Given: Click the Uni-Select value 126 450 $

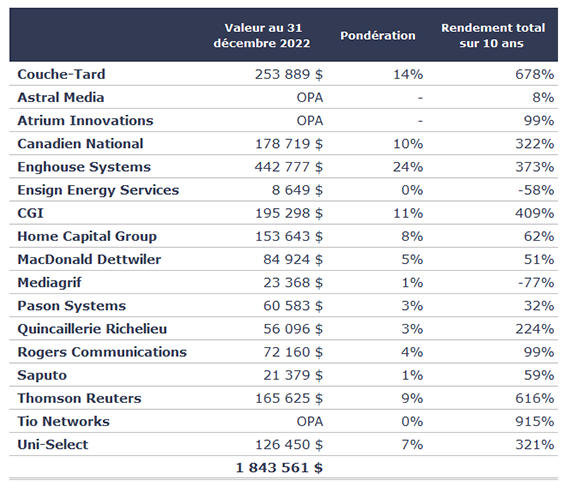Looking at the screenshot, I should pos(289,444).
